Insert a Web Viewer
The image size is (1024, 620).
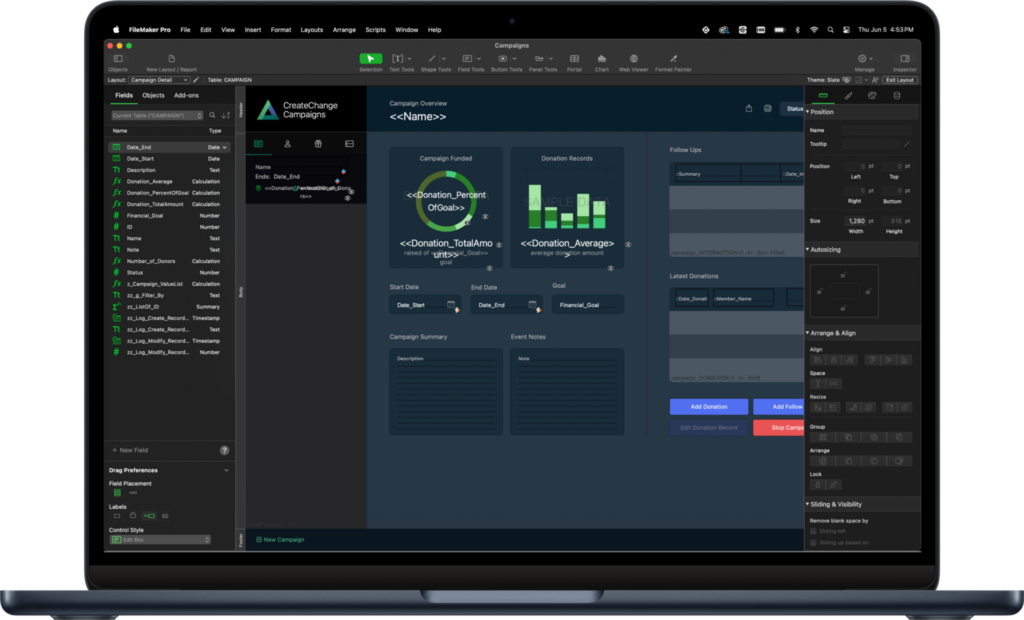tap(633, 59)
